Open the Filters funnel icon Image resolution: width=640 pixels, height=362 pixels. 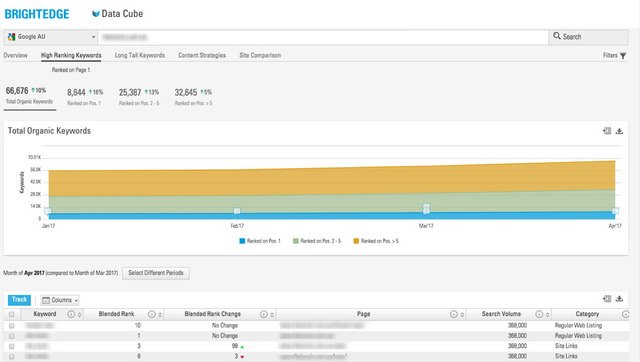[623, 56]
